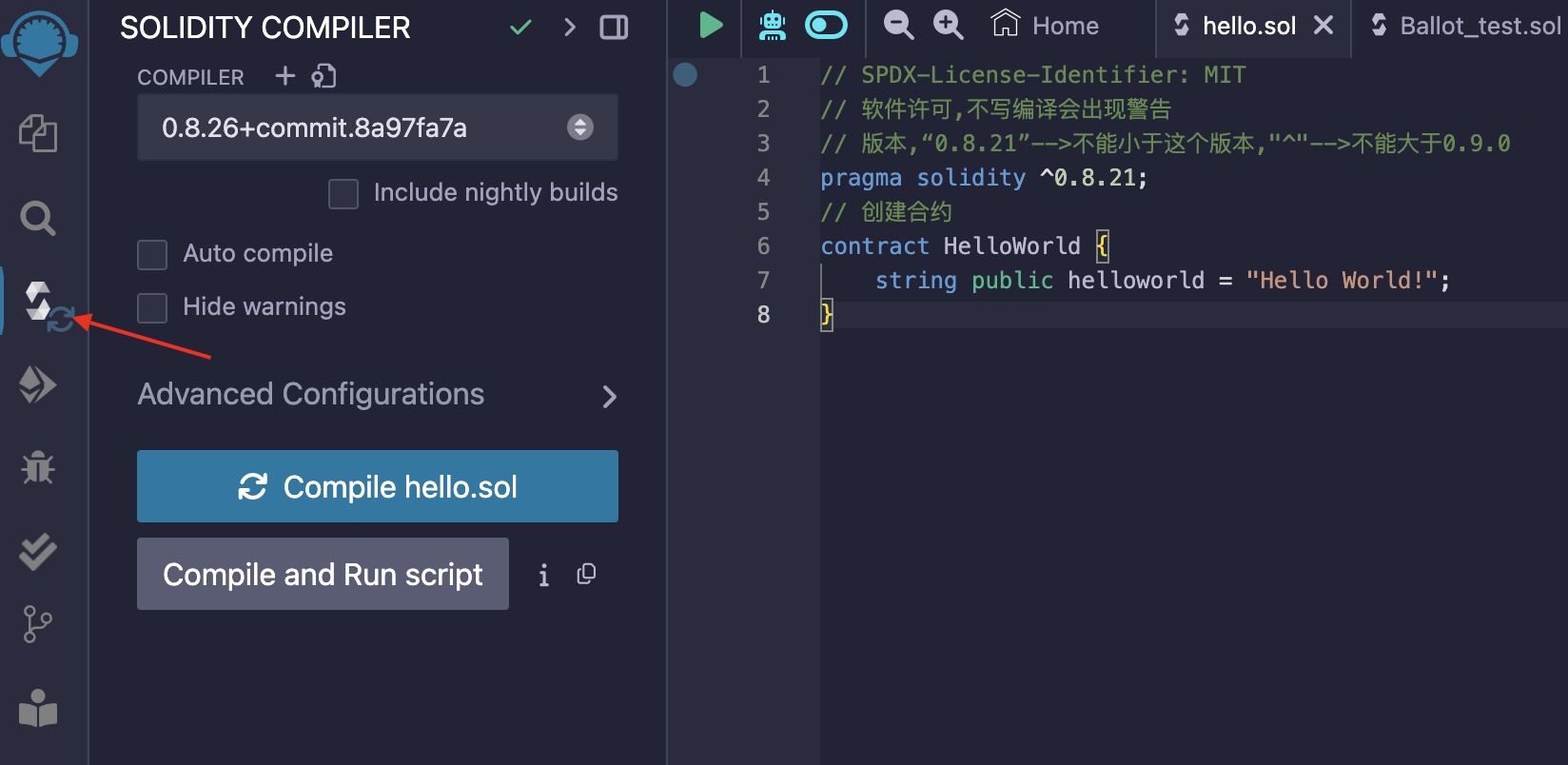The image size is (1568, 765).
Task: Click the "Hello World!" string literal
Action: point(1342,280)
